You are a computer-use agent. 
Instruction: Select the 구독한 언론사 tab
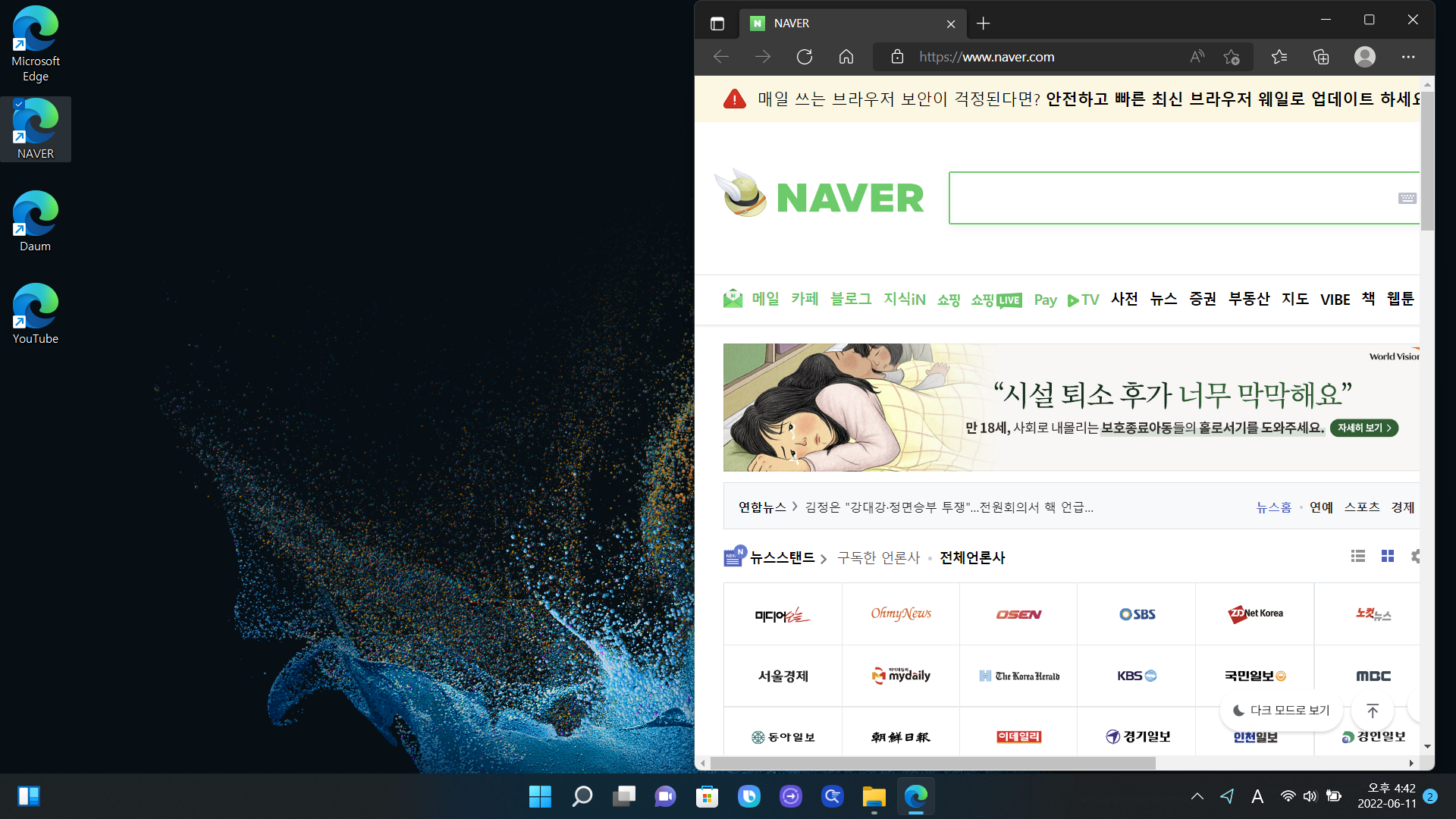pos(878,558)
